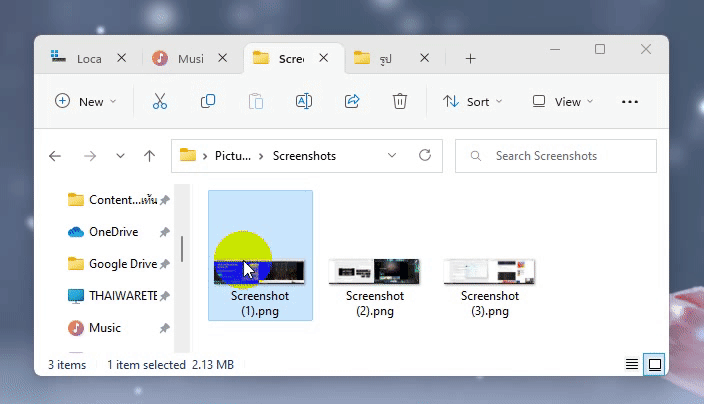This screenshot has width=704, height=404.
Task: Click the sidebar scrollbar handle
Action: point(182,249)
